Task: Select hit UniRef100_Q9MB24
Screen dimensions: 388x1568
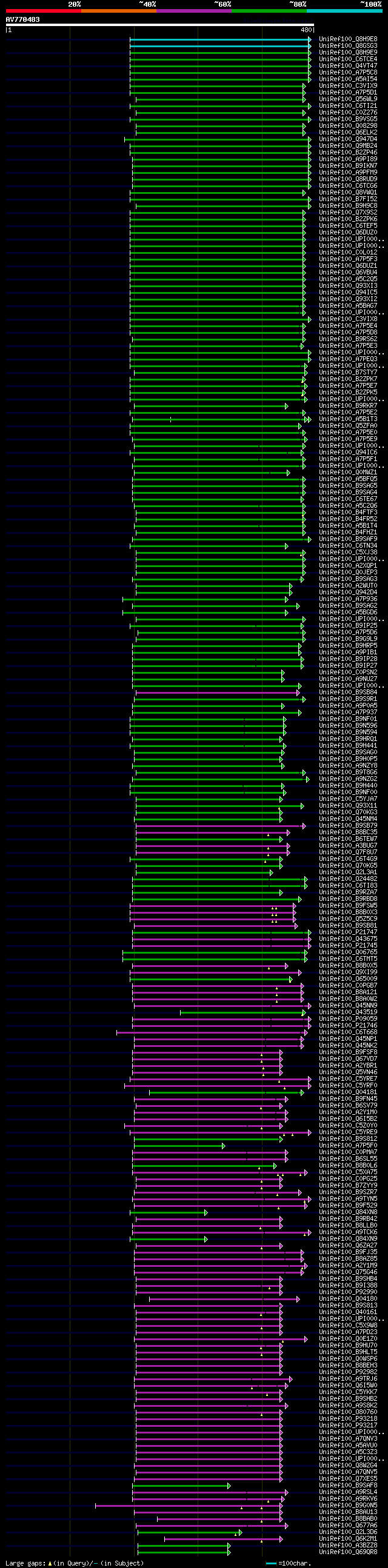Action: click(348, 146)
